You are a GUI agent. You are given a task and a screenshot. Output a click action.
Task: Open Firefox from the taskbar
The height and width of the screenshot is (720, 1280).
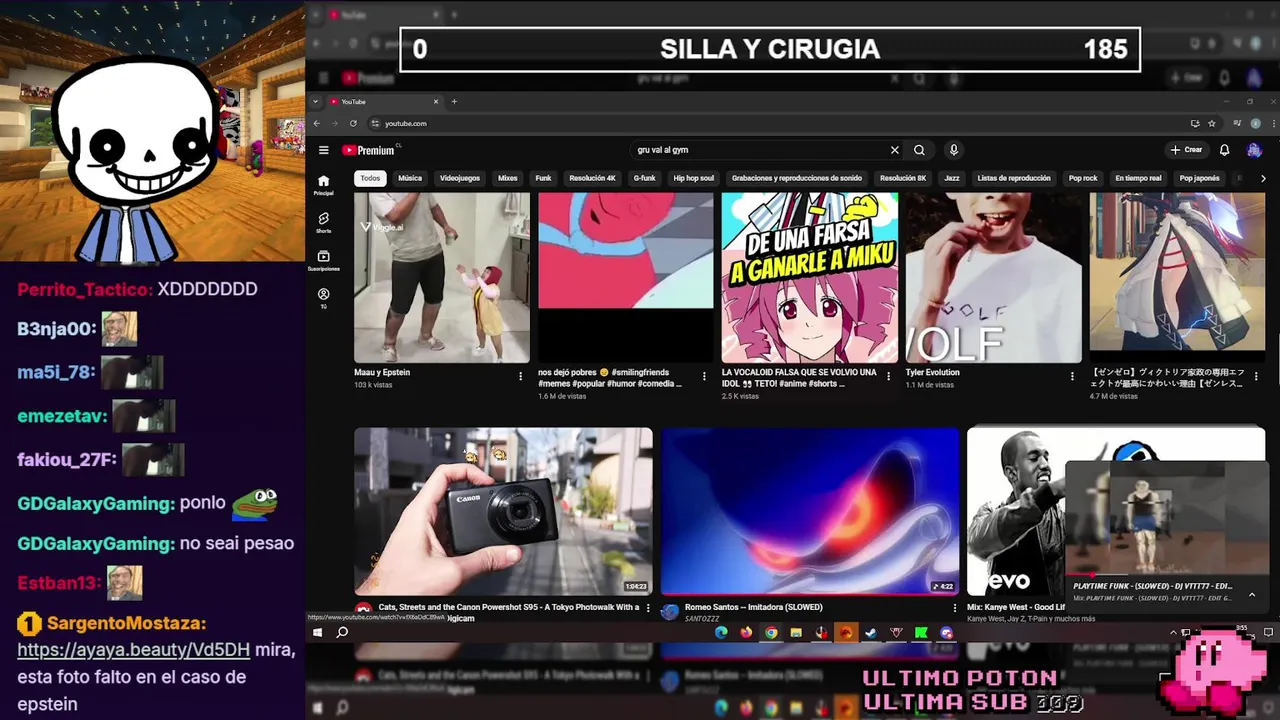[x=746, y=632]
